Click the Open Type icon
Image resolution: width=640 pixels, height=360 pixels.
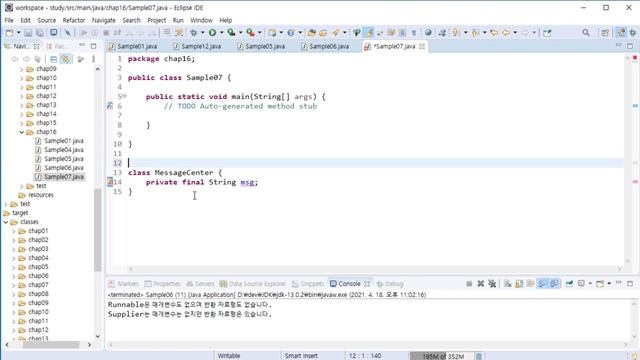click(311, 33)
